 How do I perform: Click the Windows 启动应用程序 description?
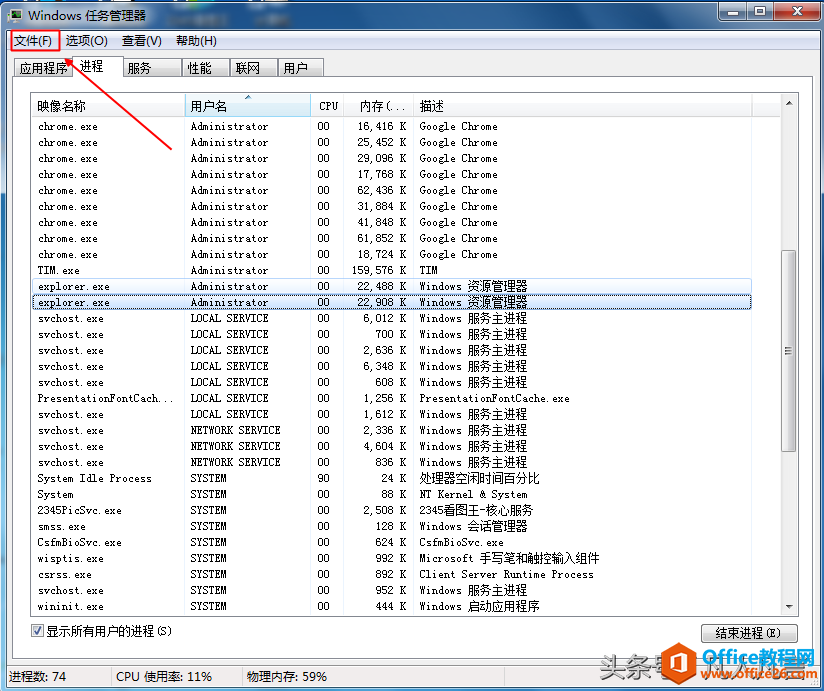pyautogui.click(x=479, y=606)
